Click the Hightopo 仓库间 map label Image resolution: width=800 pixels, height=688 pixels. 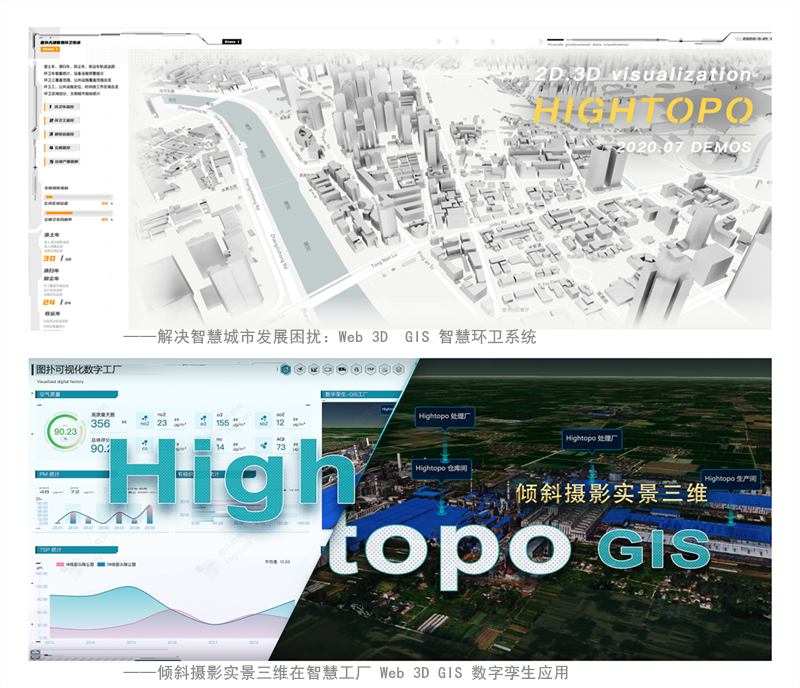click(x=441, y=469)
